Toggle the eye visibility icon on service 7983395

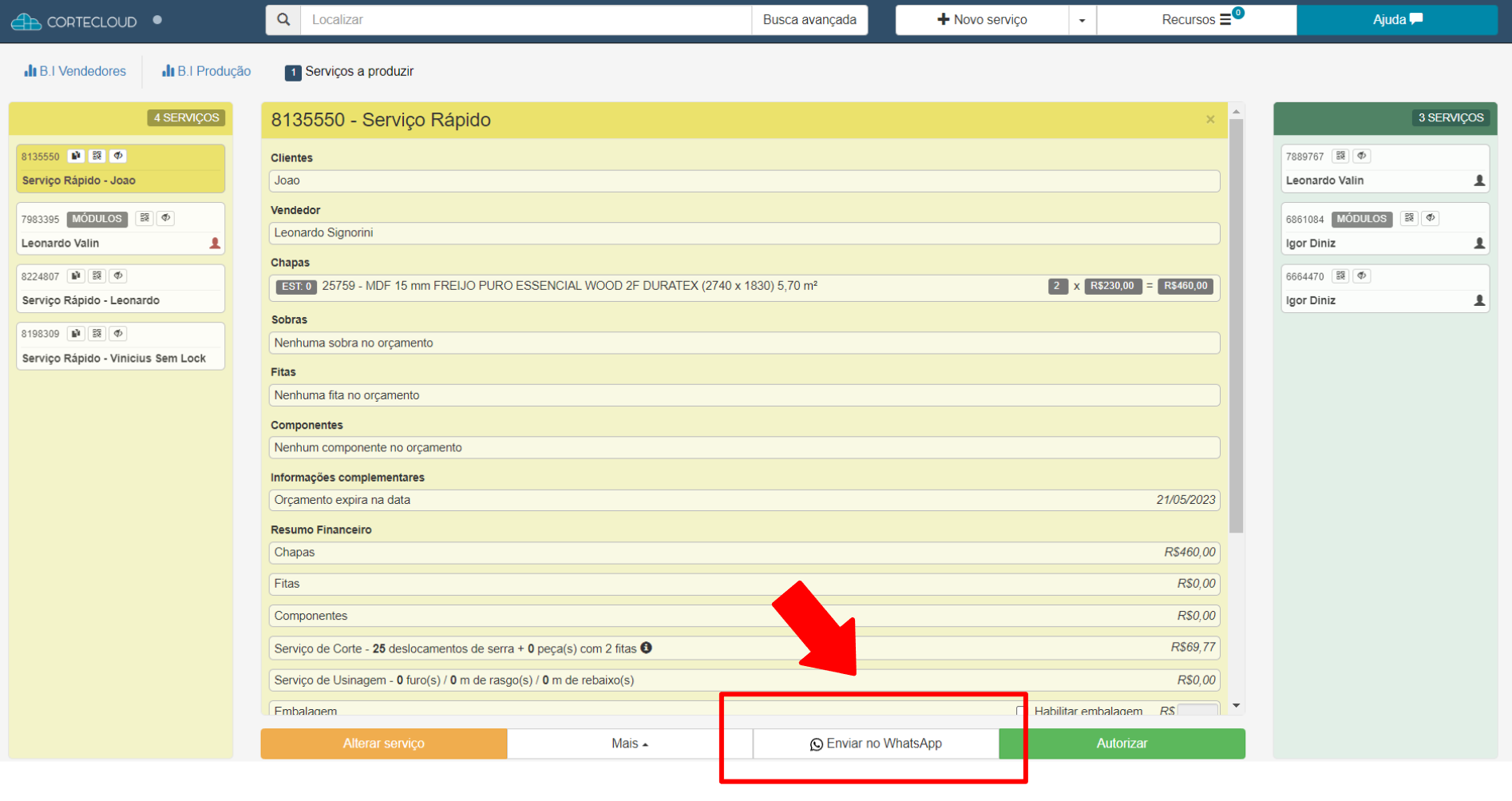point(166,218)
